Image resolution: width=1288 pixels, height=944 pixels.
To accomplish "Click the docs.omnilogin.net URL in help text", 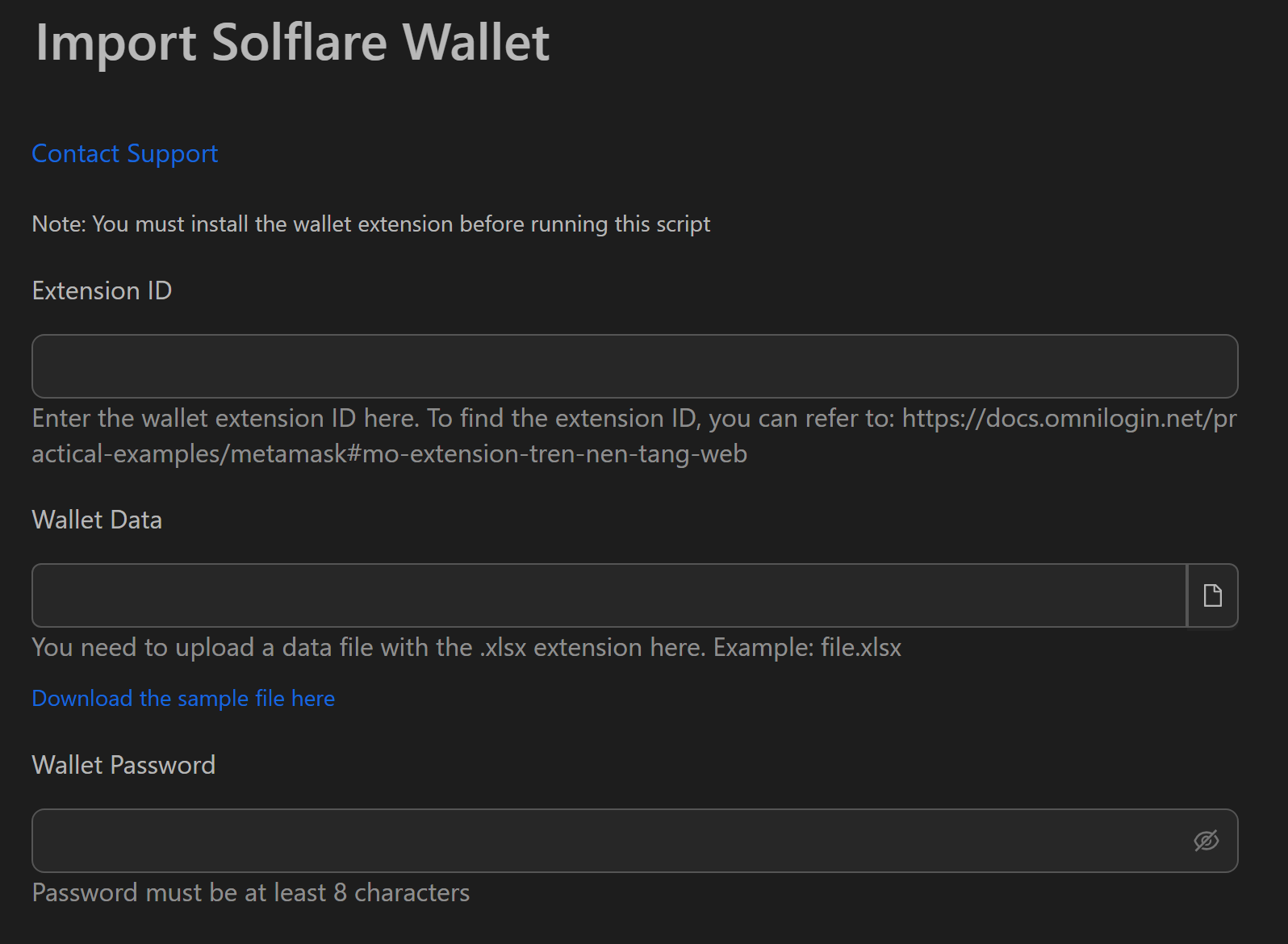I will pos(1068,418).
